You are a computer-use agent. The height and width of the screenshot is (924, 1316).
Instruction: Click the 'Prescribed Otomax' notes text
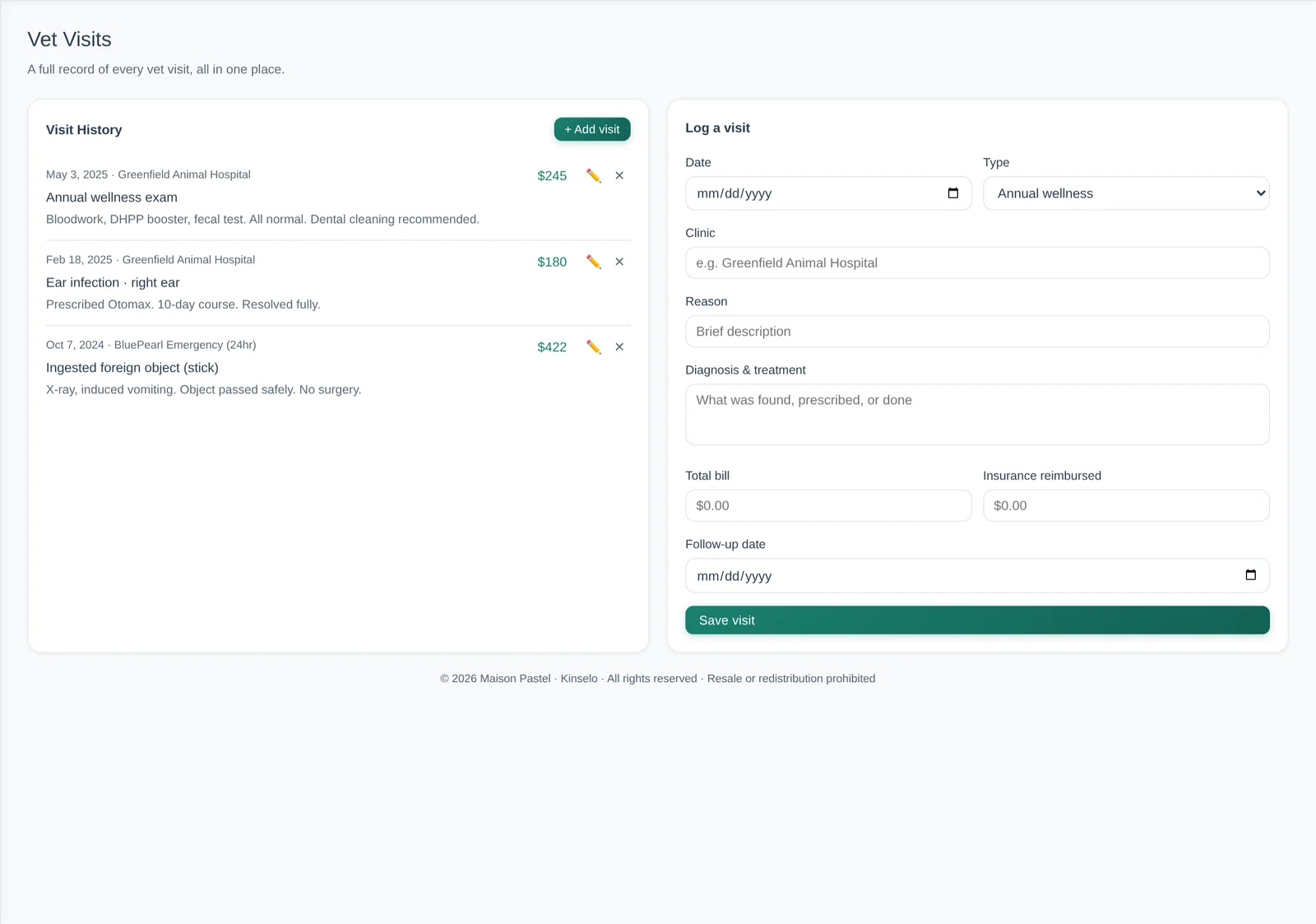click(183, 304)
